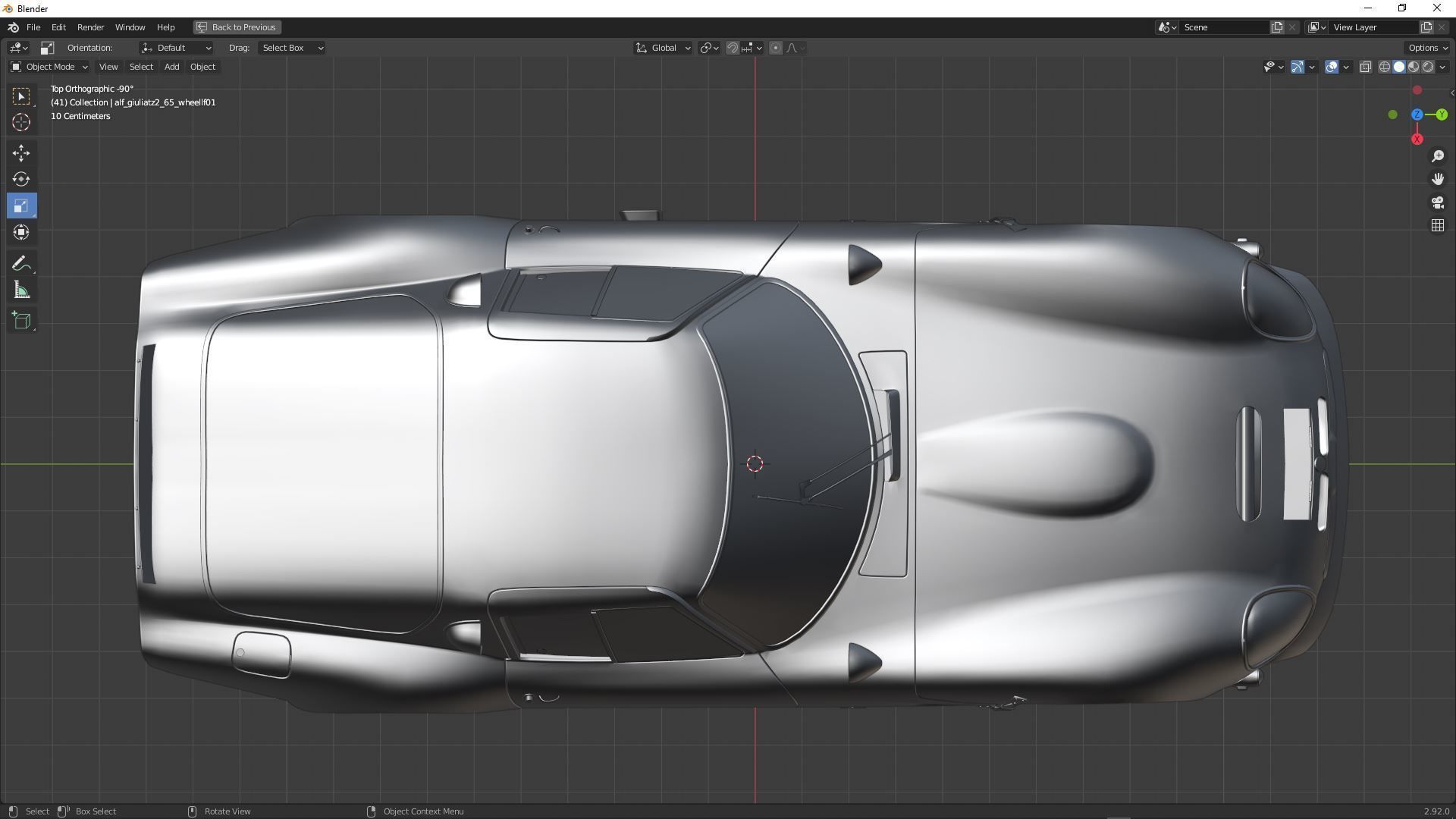Viewport: 1456px width, 819px height.
Task: Open the Add menu in viewport header
Action: 171,67
